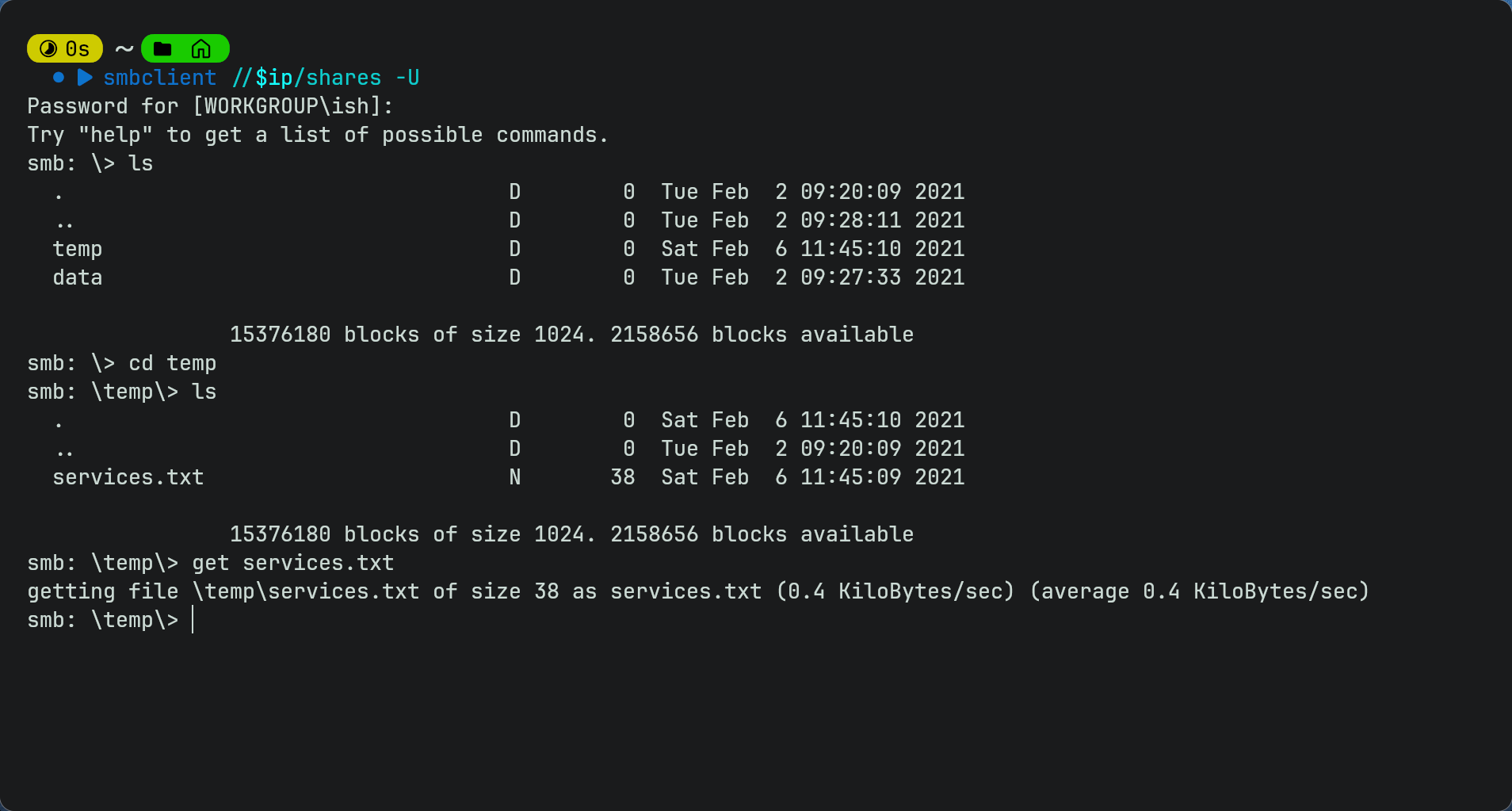Click the 'getting file' transfer output line
This screenshot has height=811, width=1512.
point(698,591)
